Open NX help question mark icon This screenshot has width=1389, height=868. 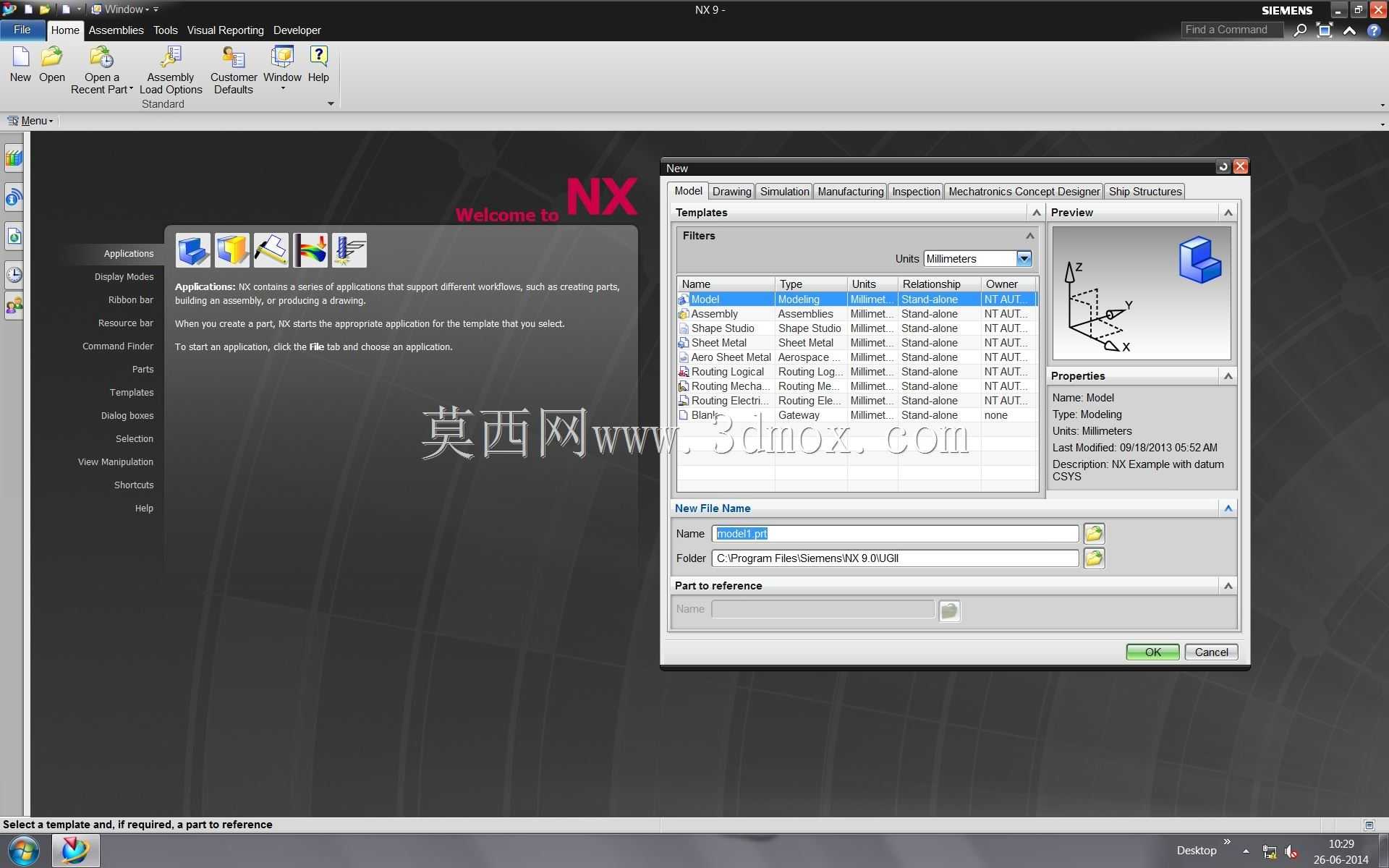point(1374,30)
